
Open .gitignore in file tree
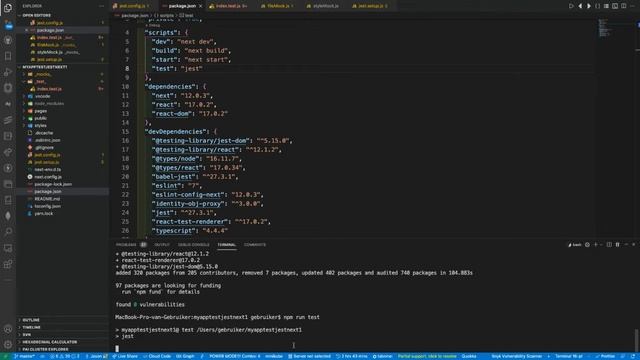coord(44,147)
